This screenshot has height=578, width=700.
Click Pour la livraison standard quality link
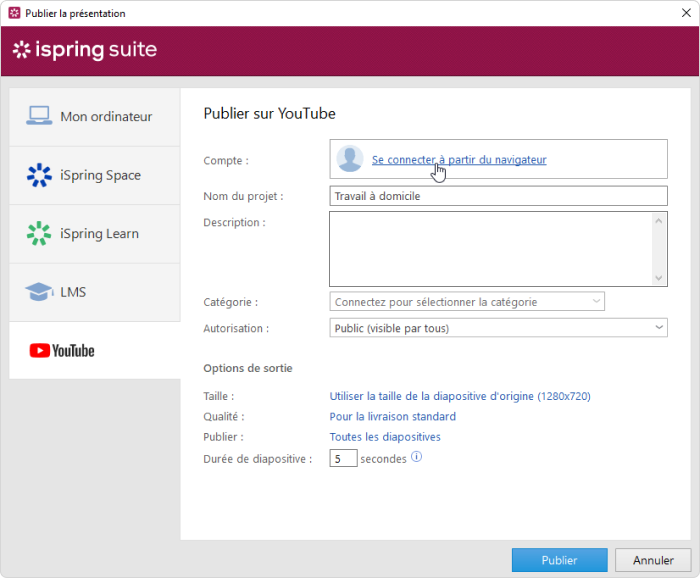point(392,416)
